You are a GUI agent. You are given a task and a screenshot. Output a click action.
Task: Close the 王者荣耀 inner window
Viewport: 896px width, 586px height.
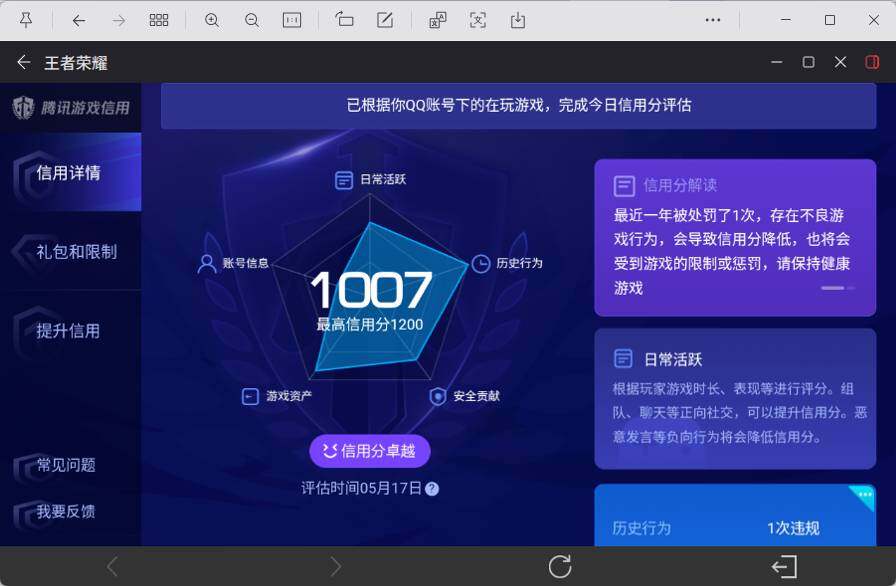tap(840, 62)
